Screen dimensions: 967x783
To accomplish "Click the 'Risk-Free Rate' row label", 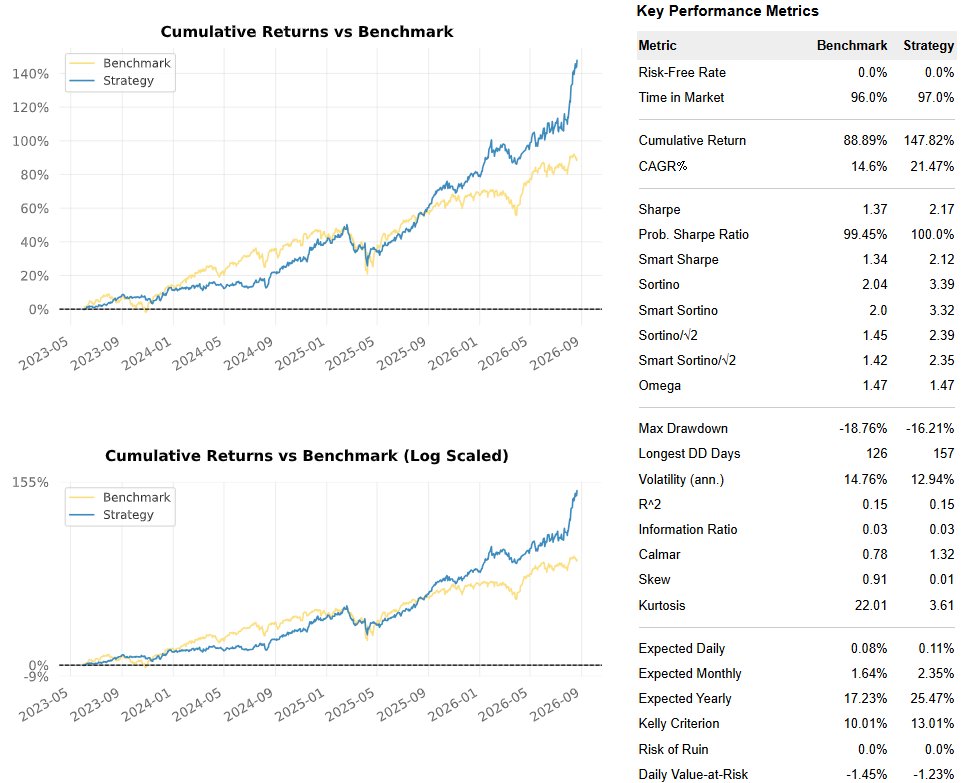I will (682, 73).
